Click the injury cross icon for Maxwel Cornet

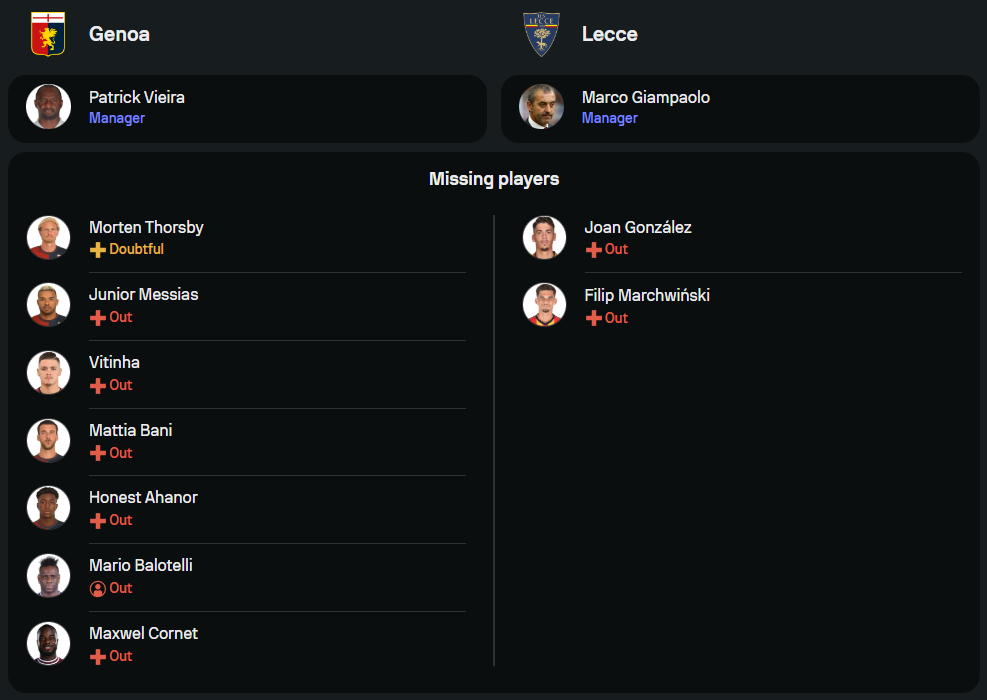pos(98,657)
